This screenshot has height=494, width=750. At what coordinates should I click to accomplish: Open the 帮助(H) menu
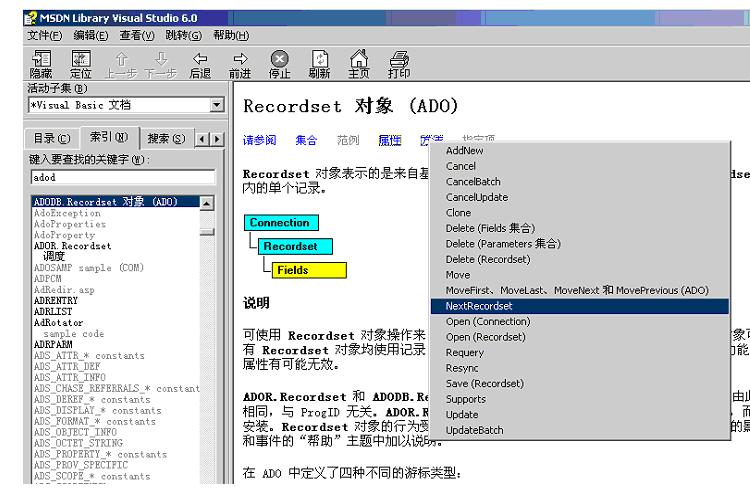tap(231, 35)
